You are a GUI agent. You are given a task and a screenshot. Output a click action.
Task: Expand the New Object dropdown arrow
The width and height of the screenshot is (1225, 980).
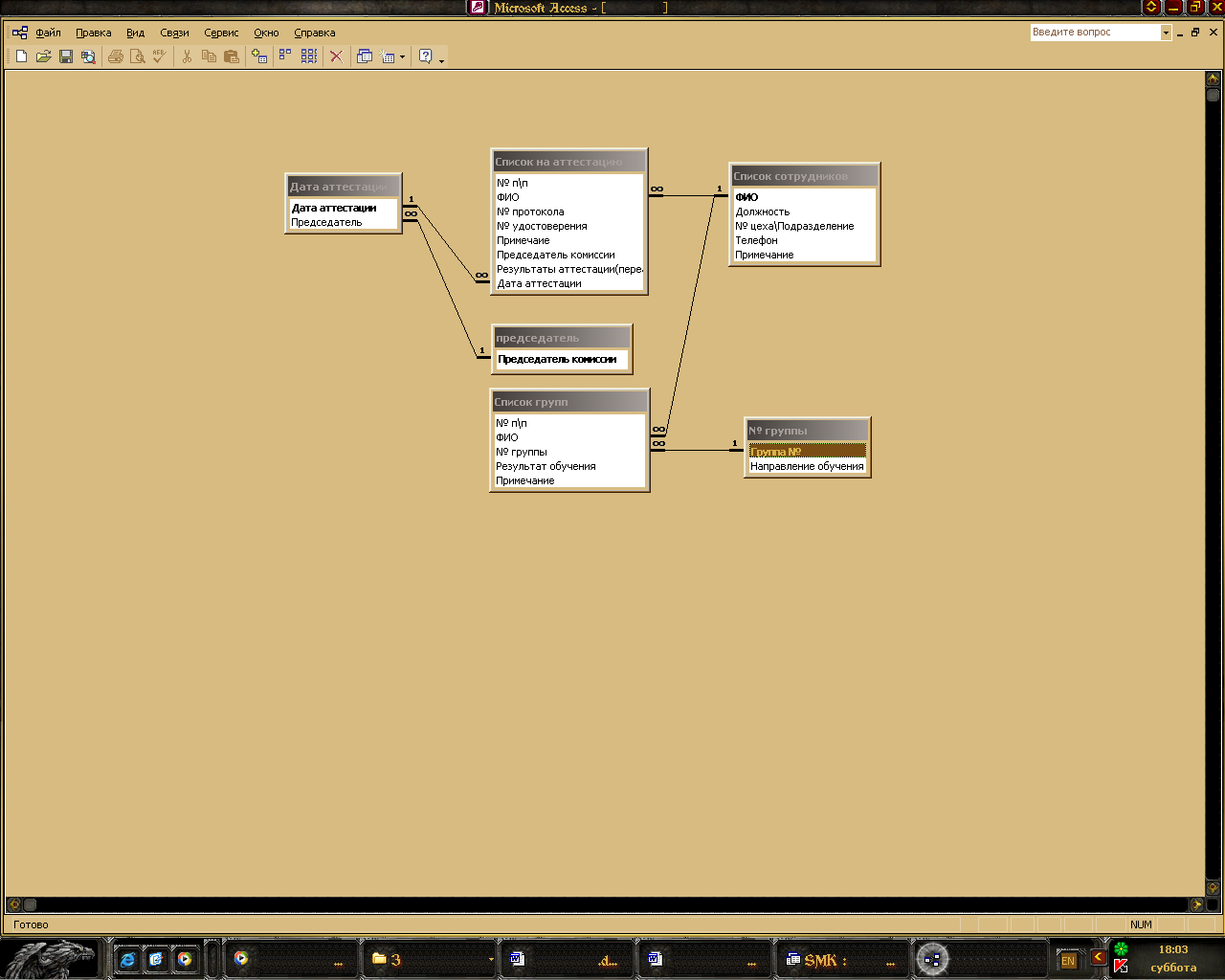402,57
